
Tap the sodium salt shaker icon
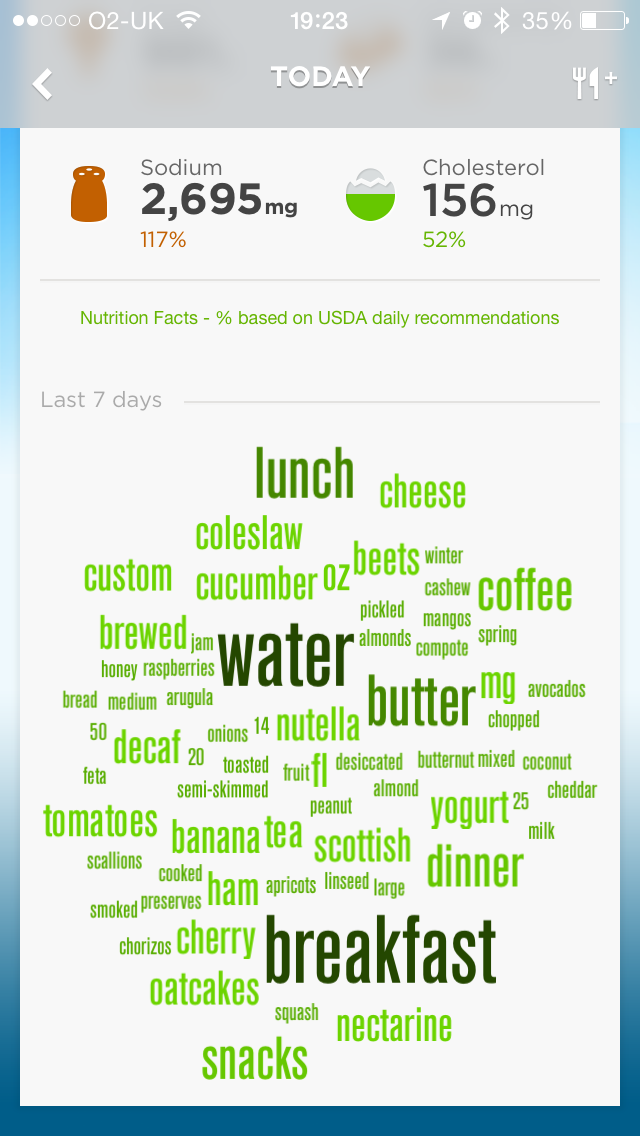[x=88, y=194]
